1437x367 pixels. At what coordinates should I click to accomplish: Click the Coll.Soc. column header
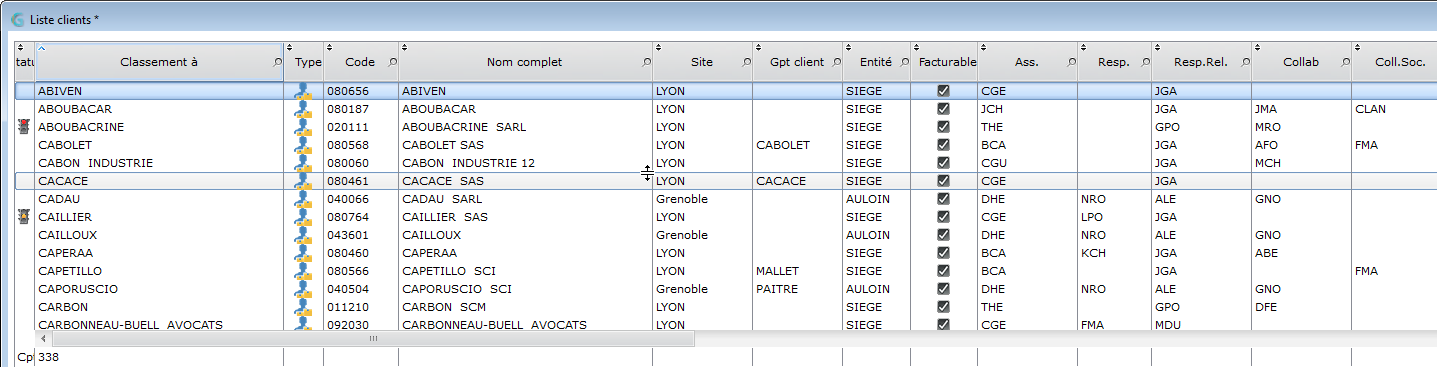1394,62
